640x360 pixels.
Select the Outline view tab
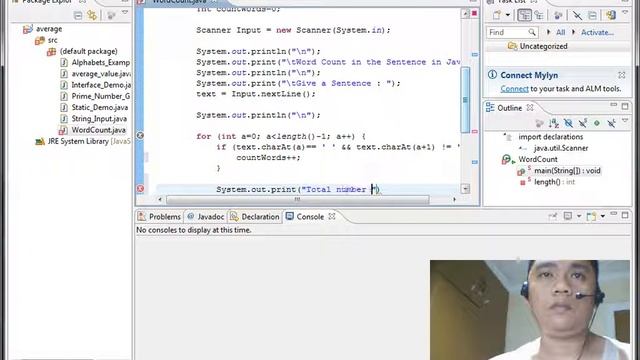click(x=509, y=108)
